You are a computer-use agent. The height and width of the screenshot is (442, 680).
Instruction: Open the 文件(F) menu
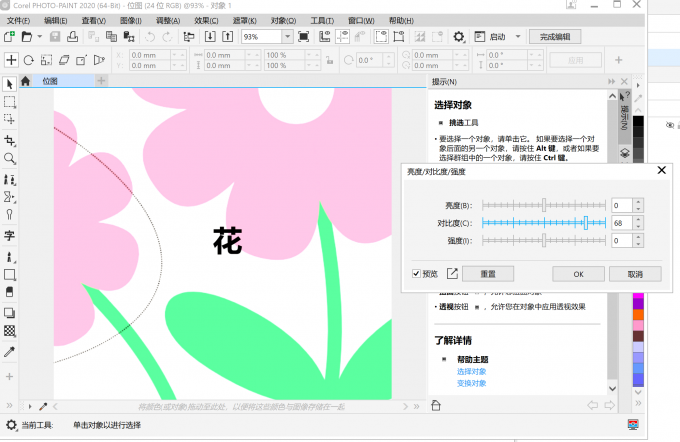pyautogui.click(x=18, y=21)
